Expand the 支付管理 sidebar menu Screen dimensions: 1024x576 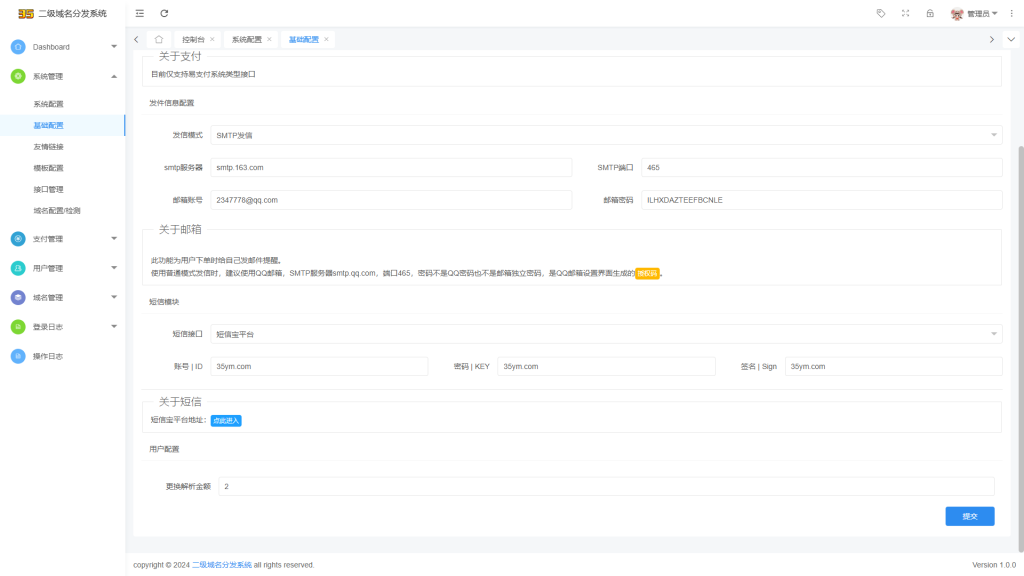(62, 239)
